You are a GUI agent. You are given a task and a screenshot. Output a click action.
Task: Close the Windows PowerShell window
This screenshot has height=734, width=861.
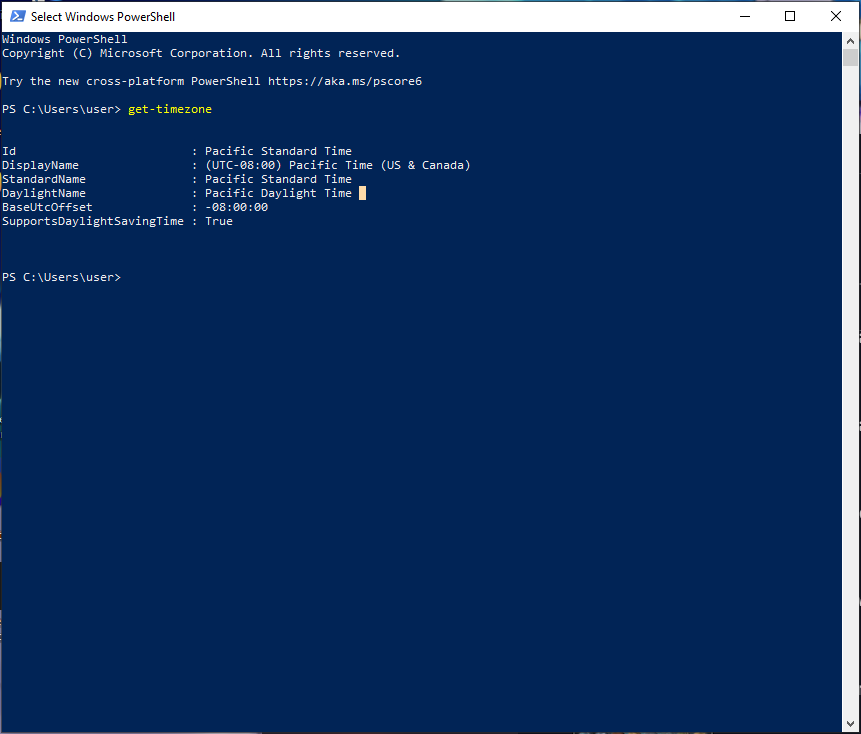[836, 16]
